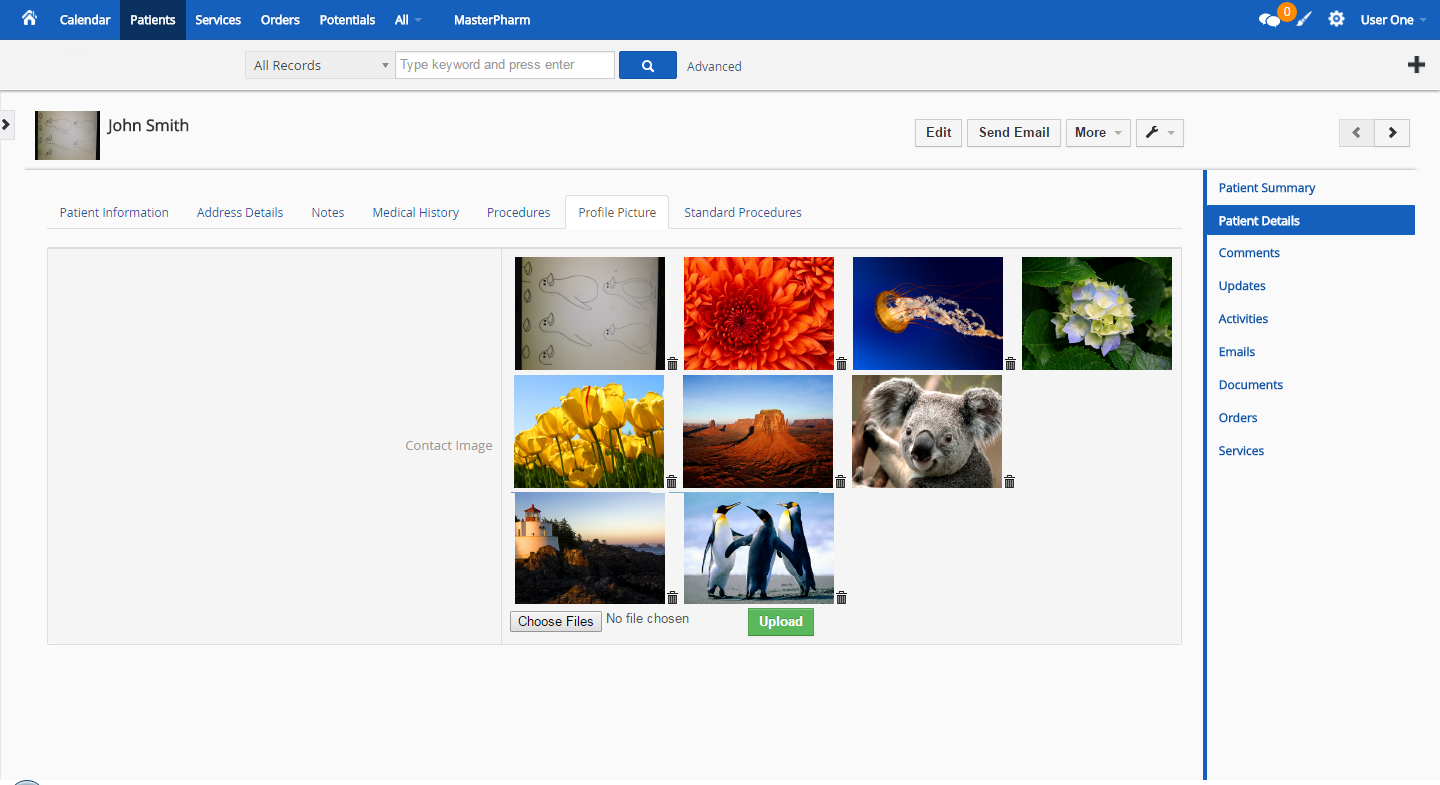Viewport: 1440px width, 785px height.
Task: Open the desert landscape thumbnail
Action: pyautogui.click(x=758, y=431)
